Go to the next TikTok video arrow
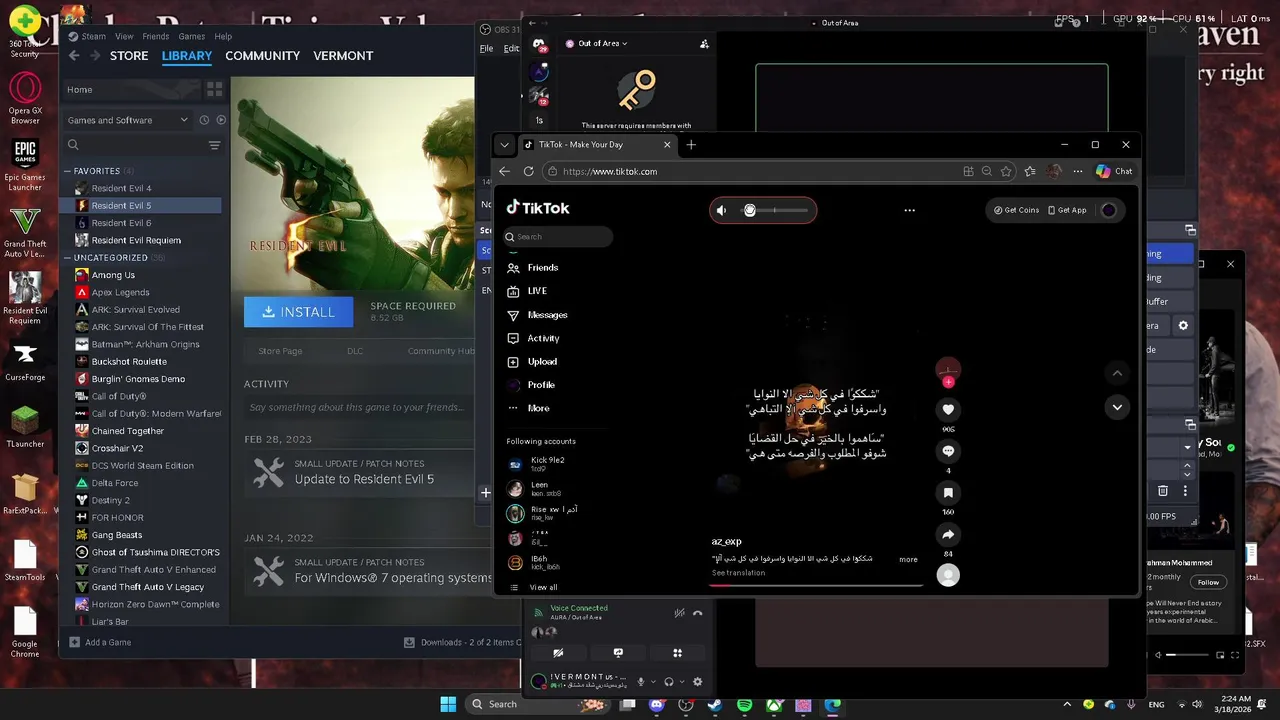1280x720 pixels. (1117, 407)
